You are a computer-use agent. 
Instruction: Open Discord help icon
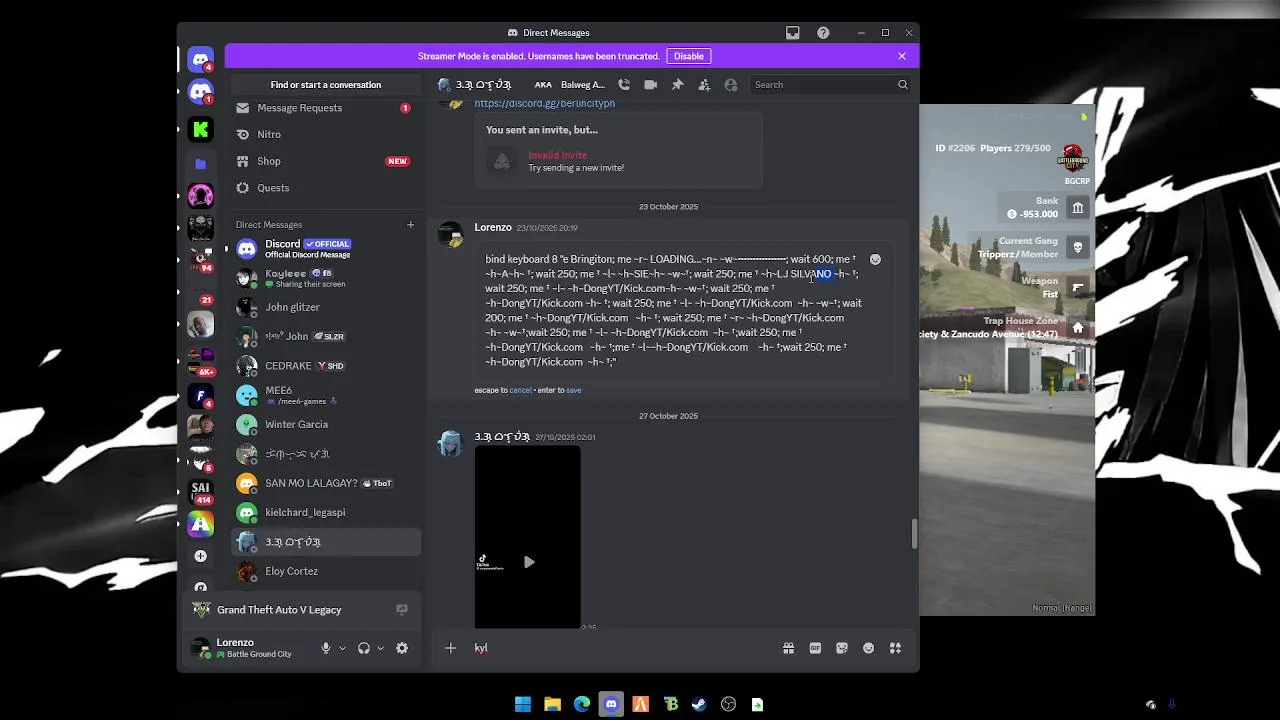coord(823,33)
